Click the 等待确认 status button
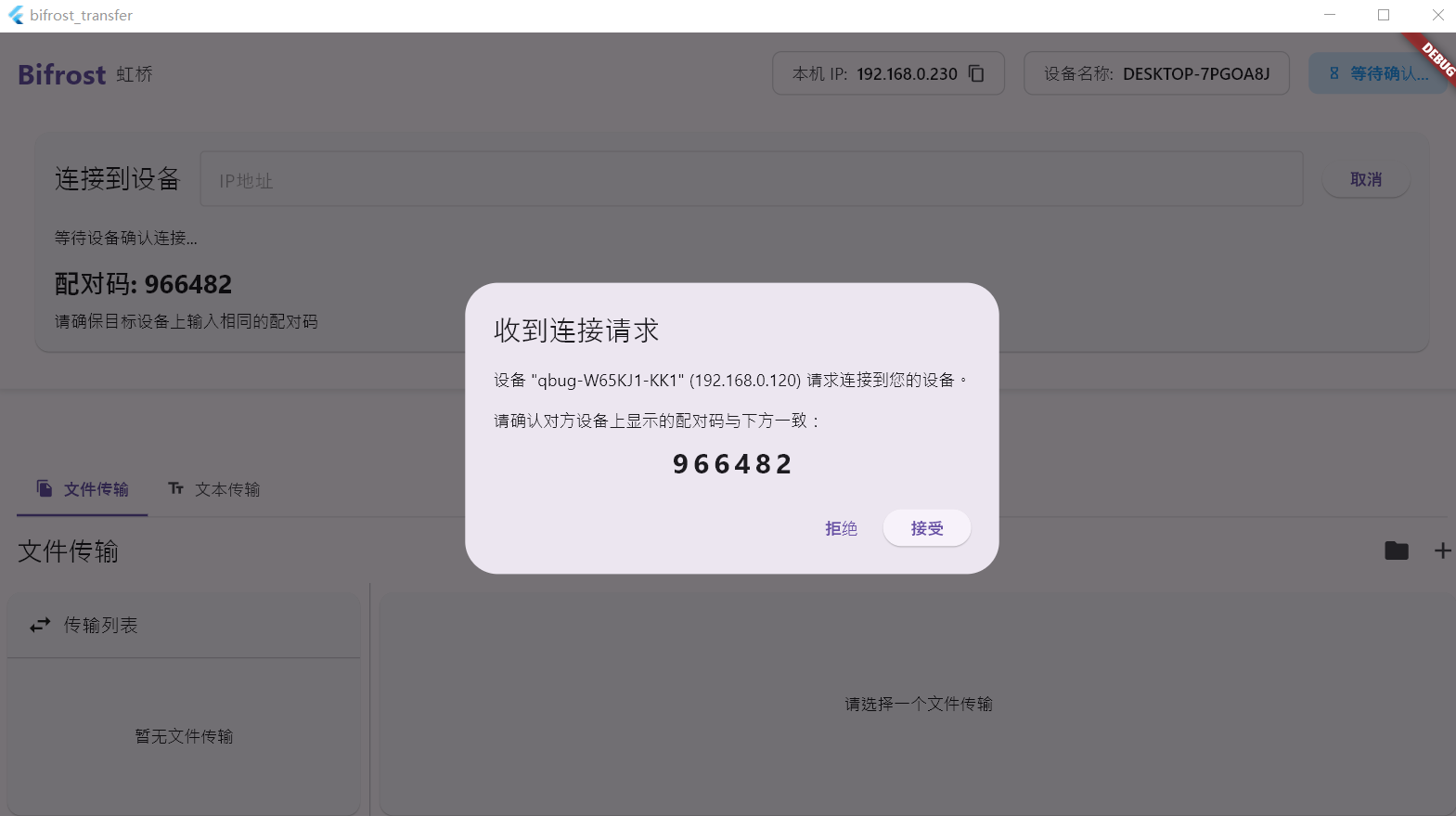 [1377, 73]
